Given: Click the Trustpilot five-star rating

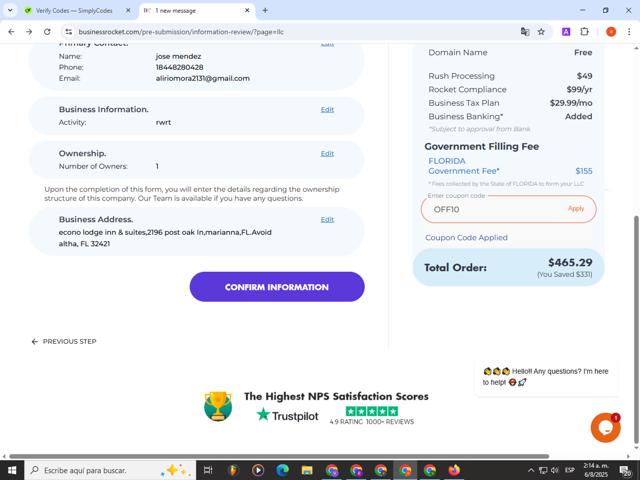Looking at the screenshot, I should pos(372,411).
